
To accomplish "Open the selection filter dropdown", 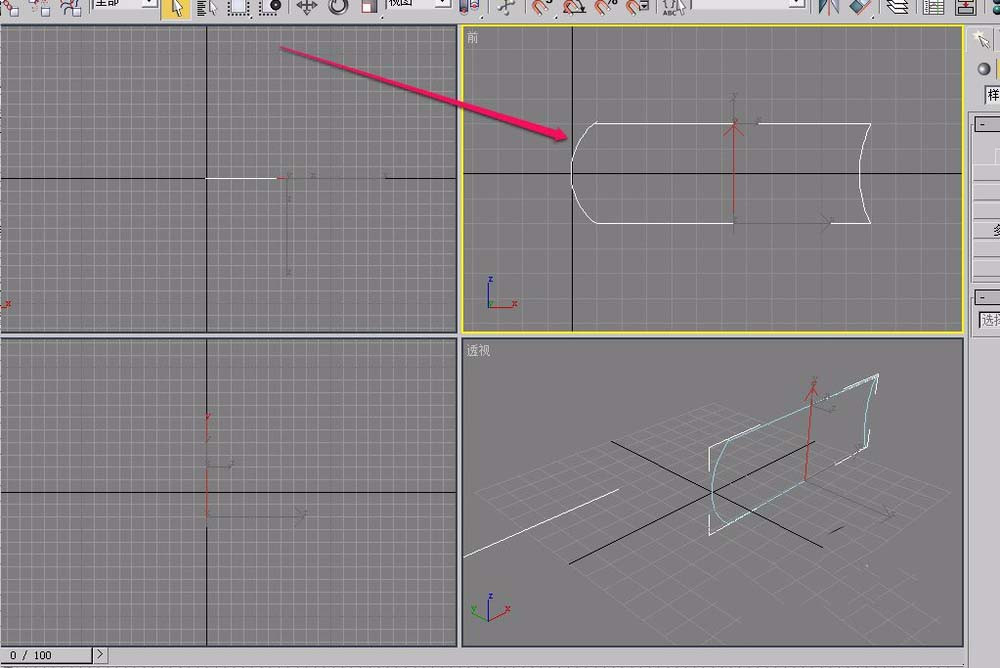I will (148, 5).
